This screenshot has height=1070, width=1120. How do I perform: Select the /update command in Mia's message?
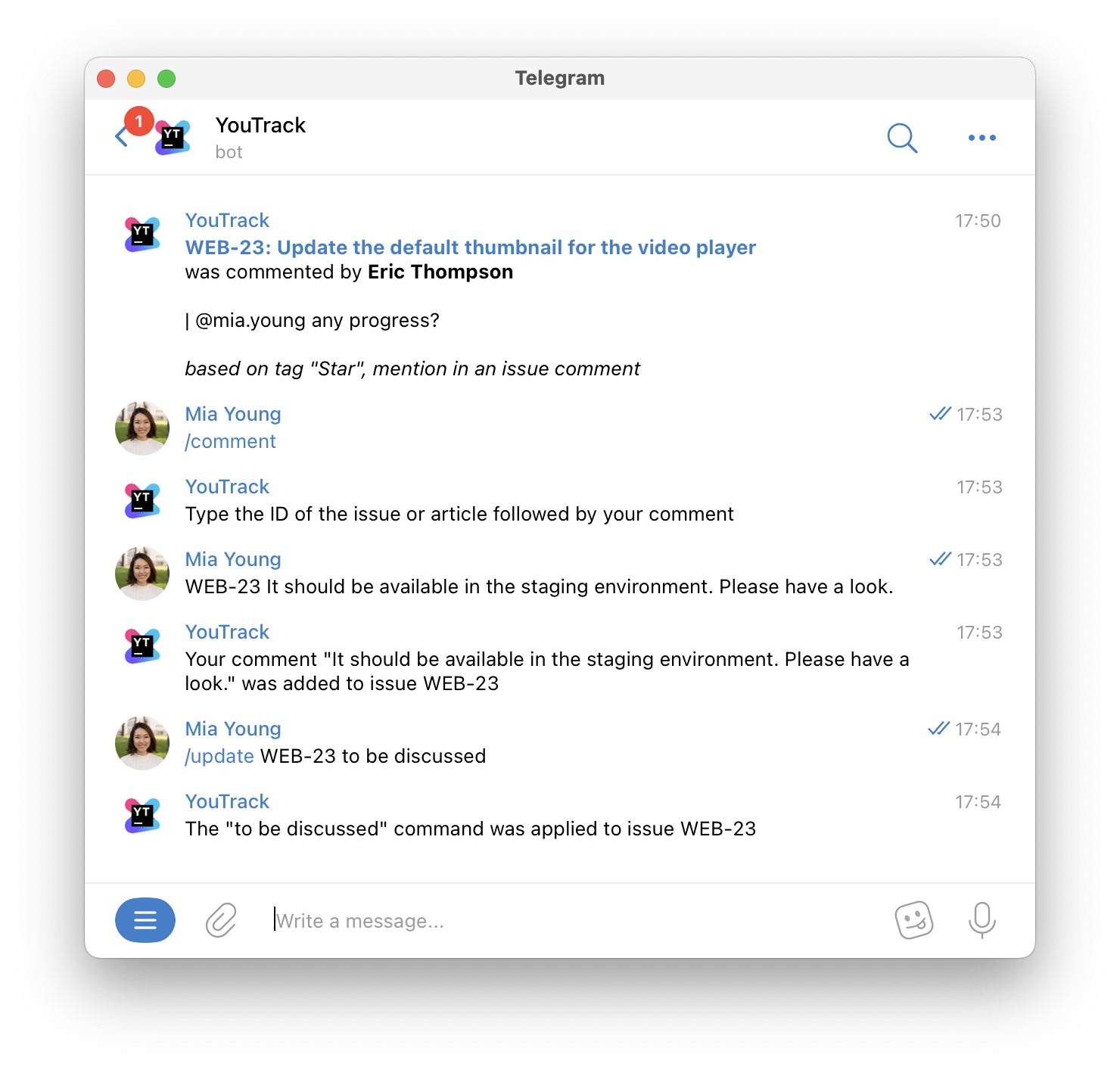pyautogui.click(x=219, y=756)
